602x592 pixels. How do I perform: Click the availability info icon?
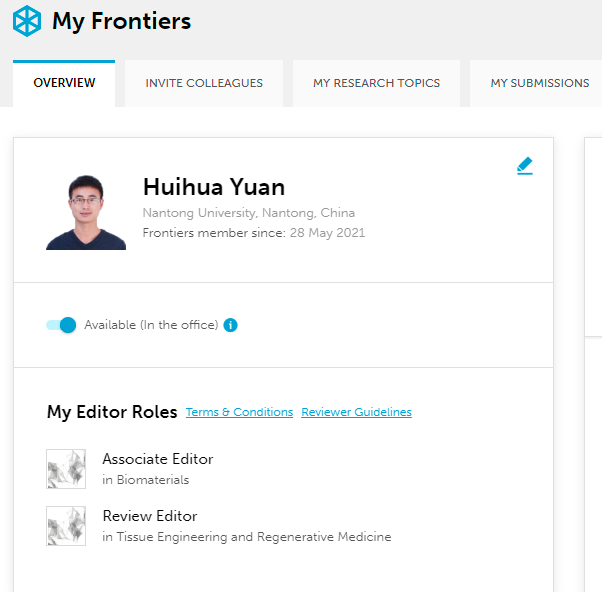tap(230, 325)
